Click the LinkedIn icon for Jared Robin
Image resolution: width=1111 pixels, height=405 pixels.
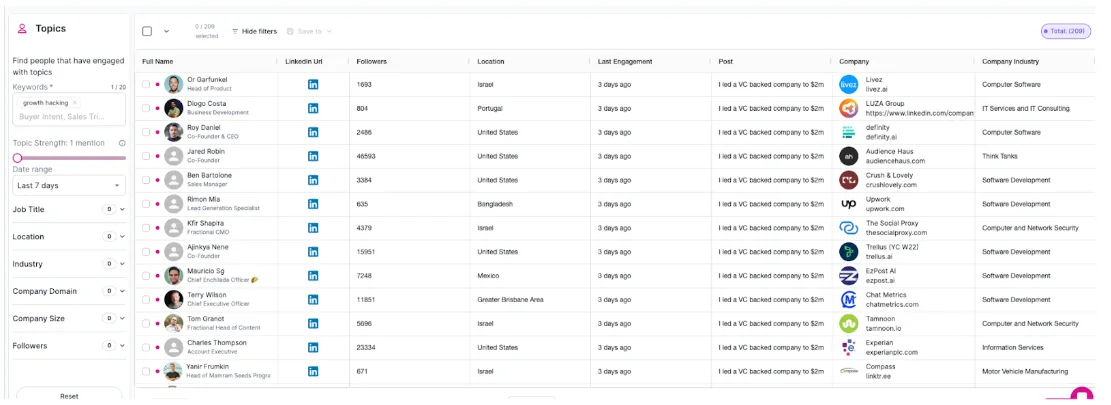(x=313, y=156)
